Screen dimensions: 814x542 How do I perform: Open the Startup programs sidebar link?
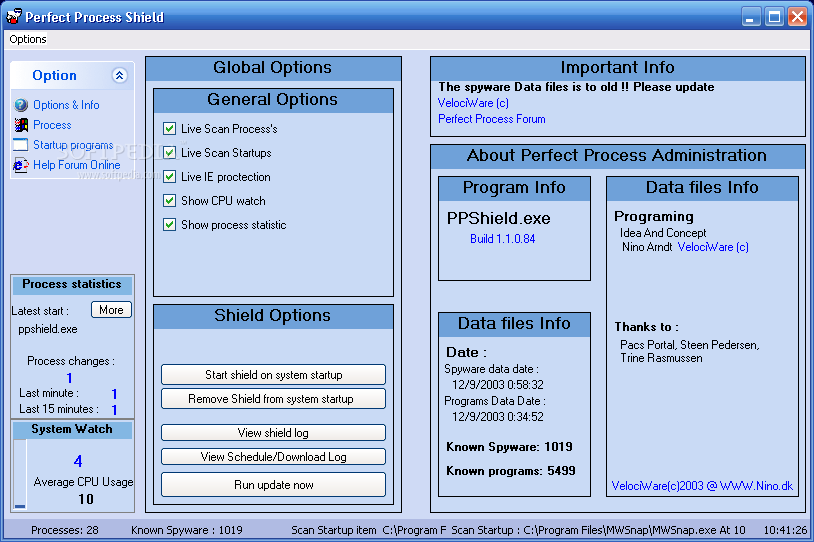[73, 145]
